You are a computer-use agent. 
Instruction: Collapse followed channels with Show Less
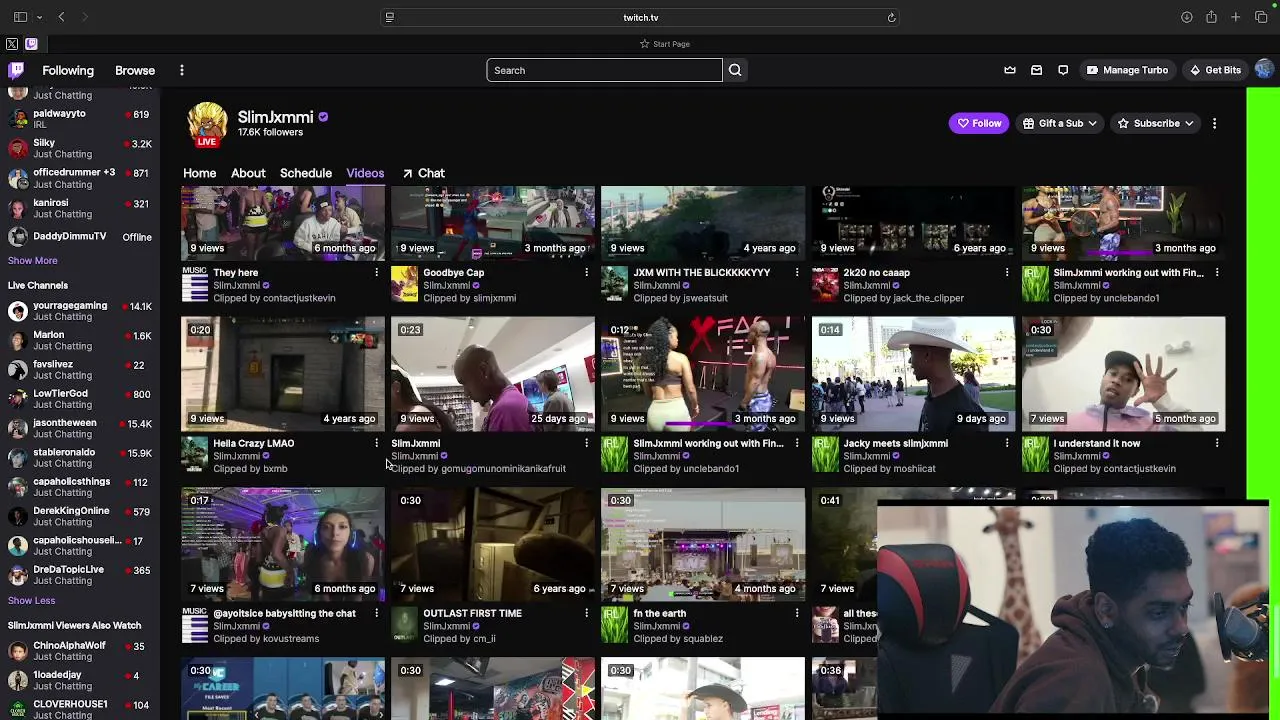coord(32,600)
